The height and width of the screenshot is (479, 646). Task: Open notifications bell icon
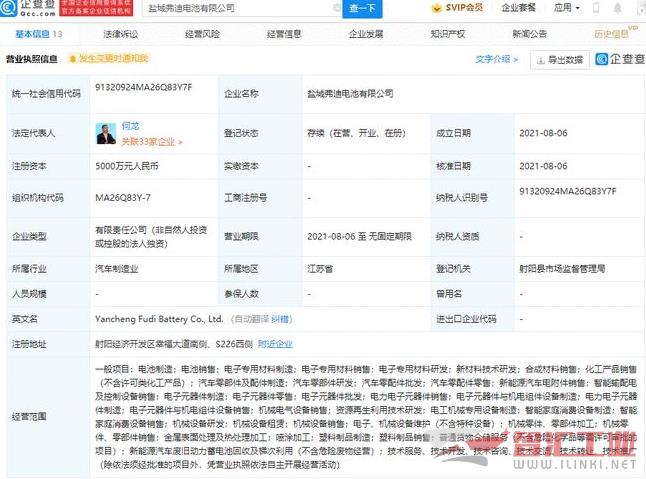(x=618, y=8)
